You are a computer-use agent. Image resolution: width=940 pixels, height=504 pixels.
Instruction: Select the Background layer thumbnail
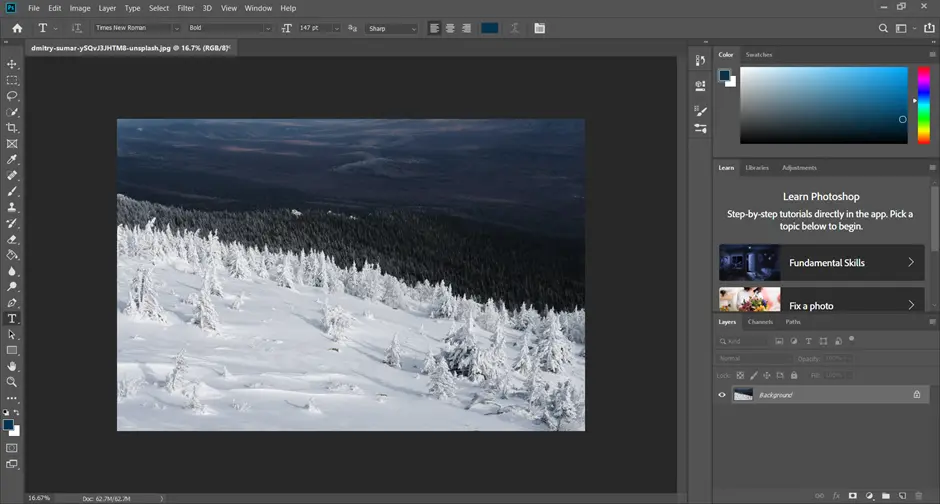[743, 394]
